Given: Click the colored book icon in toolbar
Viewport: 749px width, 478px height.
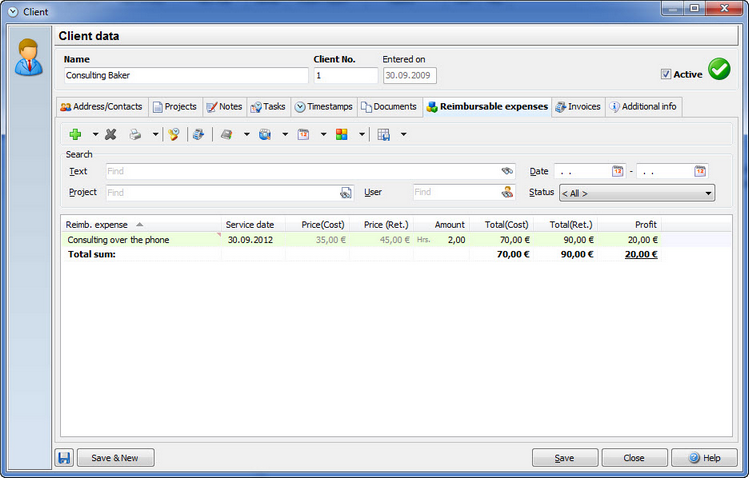Looking at the screenshot, I should pyautogui.click(x=226, y=135).
